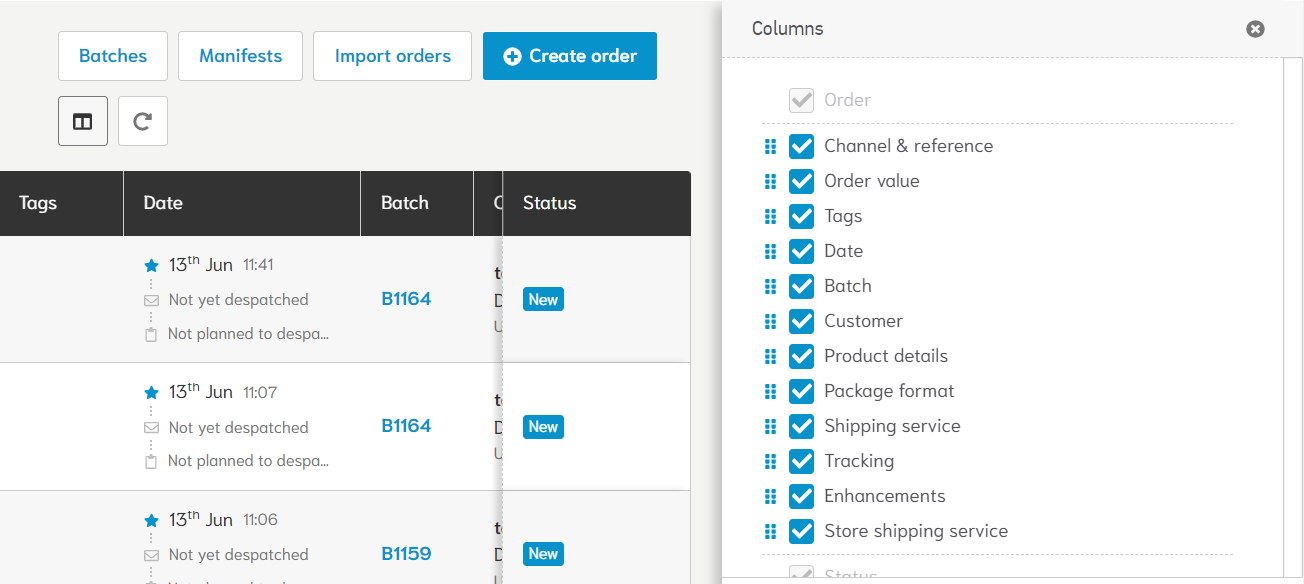This screenshot has height=584, width=1304.
Task: Click drag handle beside Channel & reference
Action: pos(770,147)
